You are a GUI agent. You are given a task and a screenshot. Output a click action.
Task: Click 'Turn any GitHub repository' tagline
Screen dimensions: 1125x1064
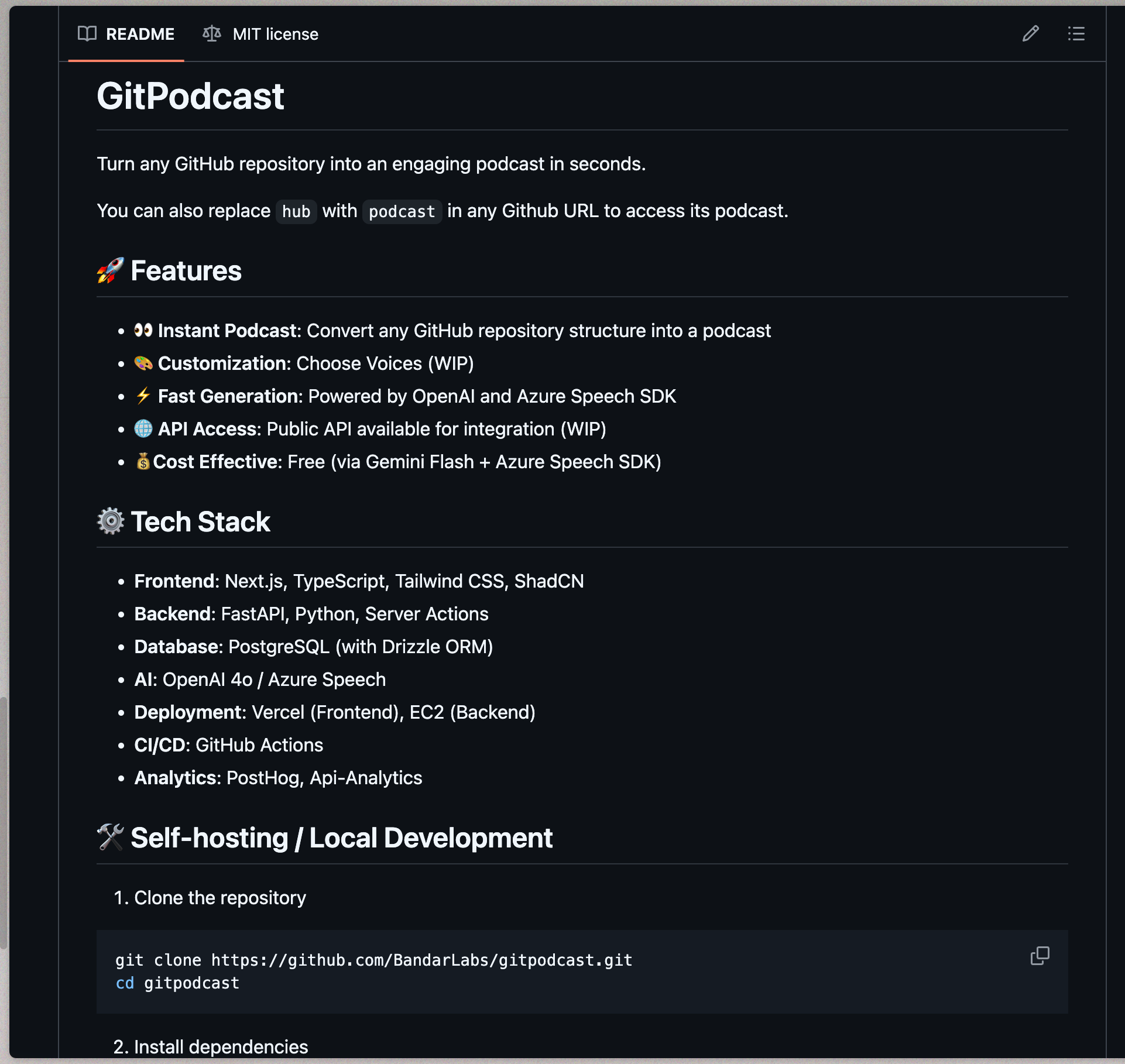coord(371,164)
